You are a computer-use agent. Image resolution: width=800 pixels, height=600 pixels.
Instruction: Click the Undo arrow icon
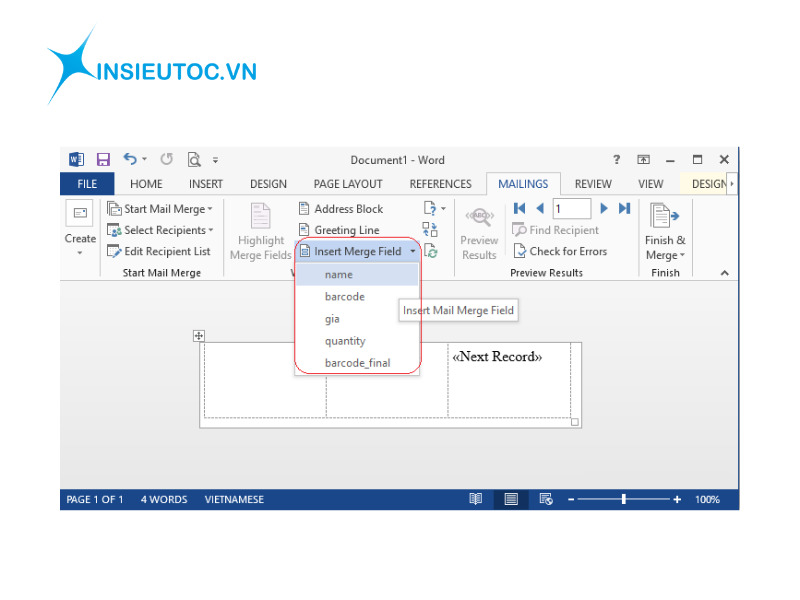click(130, 160)
